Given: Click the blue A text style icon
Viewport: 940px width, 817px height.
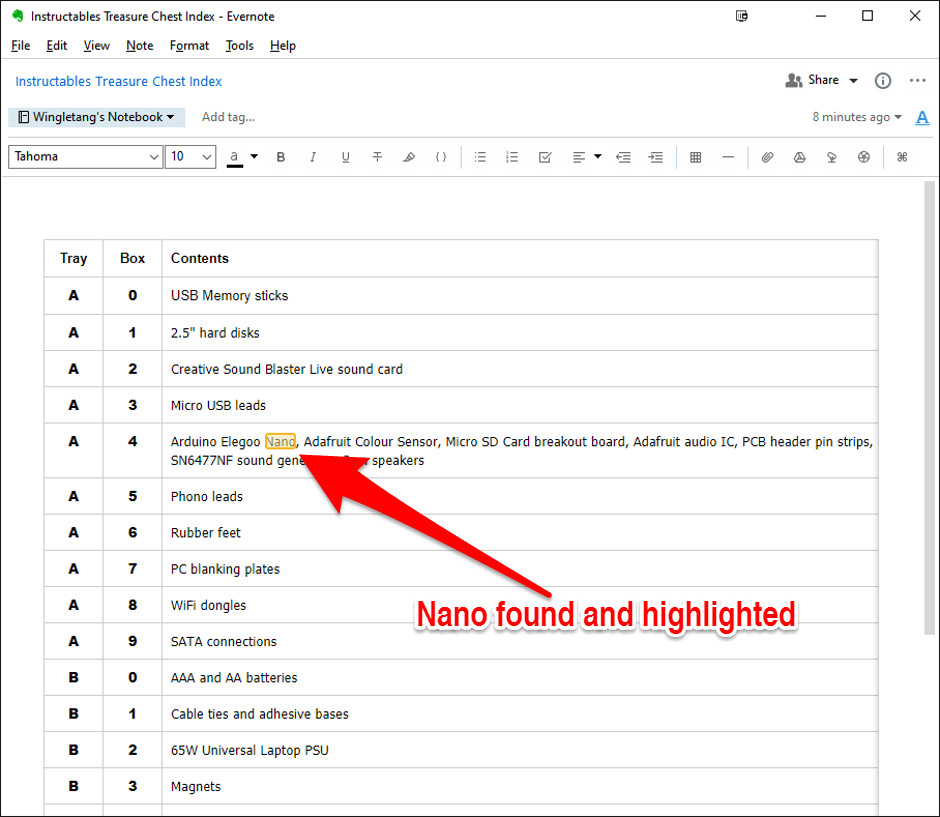Looking at the screenshot, I should (922, 117).
